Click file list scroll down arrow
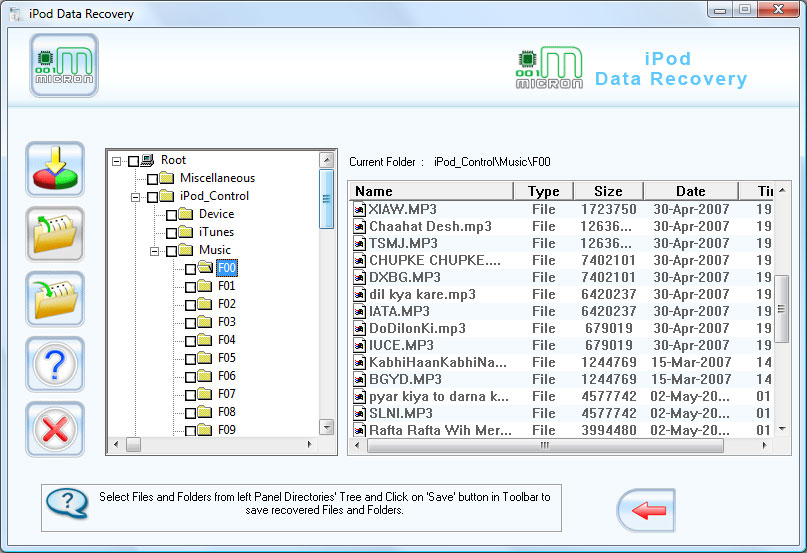Screen dimensions: 807x553 pyautogui.click(x=782, y=428)
